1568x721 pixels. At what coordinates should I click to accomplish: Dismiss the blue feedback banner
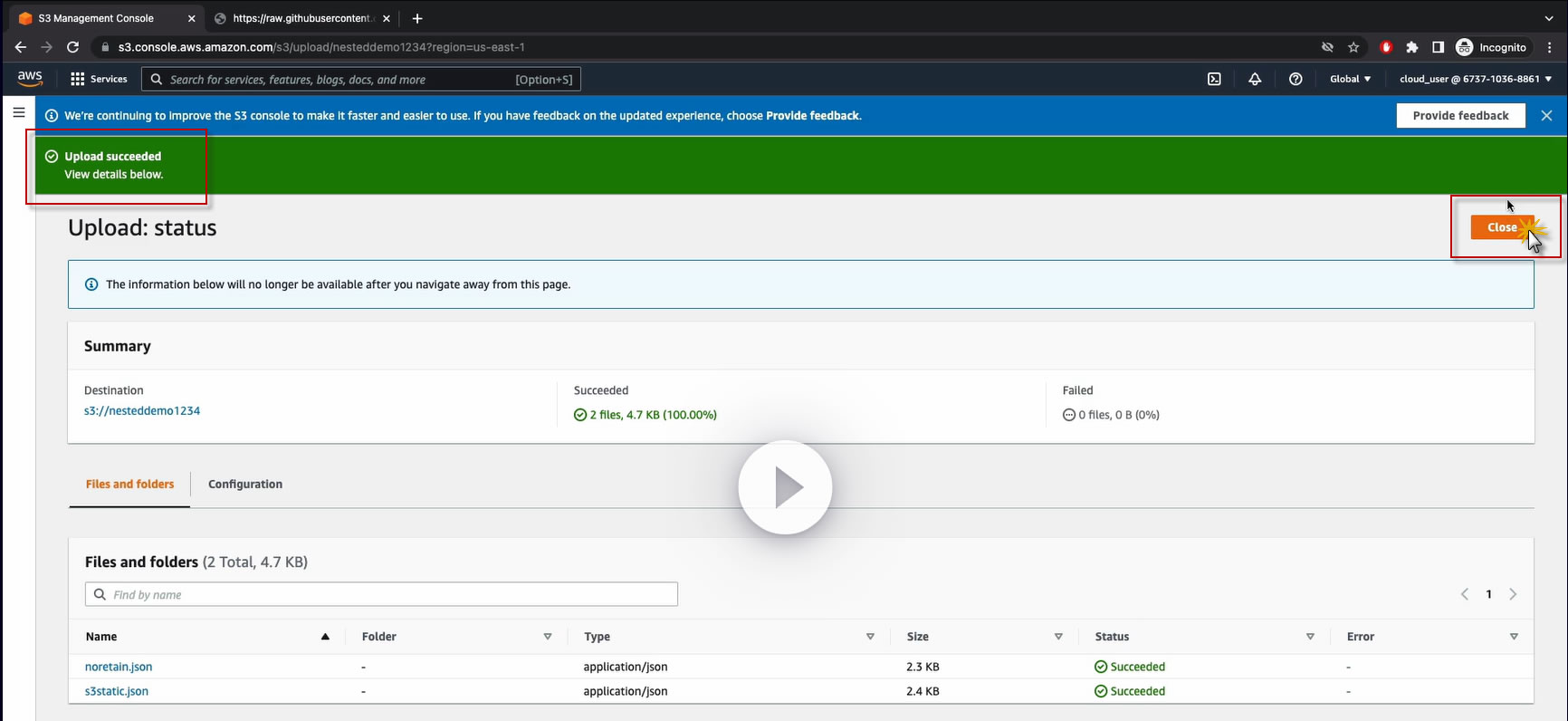[x=1546, y=115]
